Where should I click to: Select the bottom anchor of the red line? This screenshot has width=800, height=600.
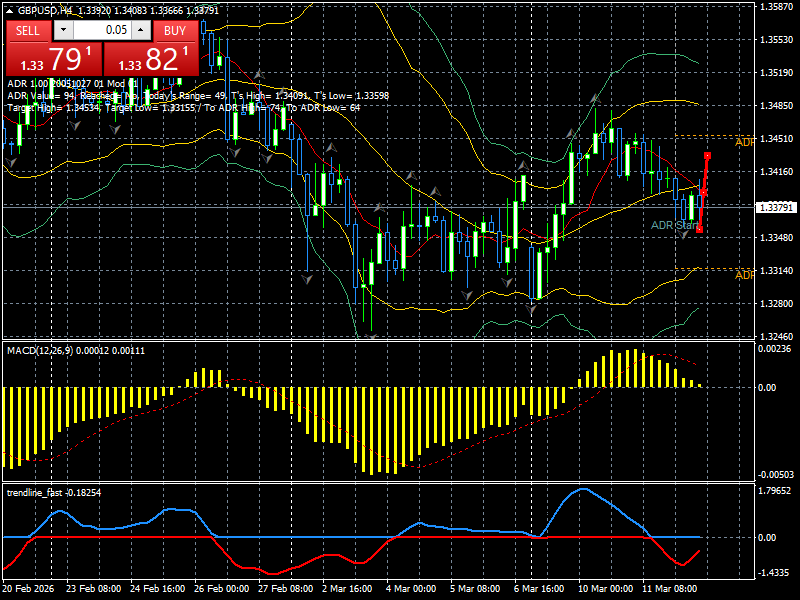(699, 230)
